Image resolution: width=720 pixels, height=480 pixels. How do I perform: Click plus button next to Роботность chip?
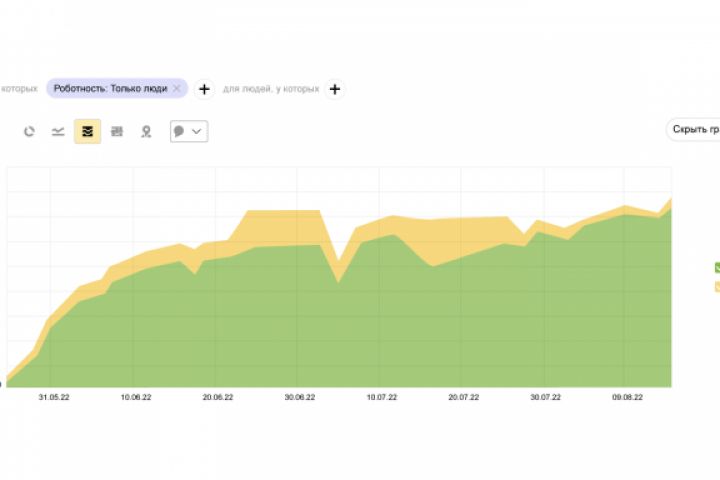point(204,89)
